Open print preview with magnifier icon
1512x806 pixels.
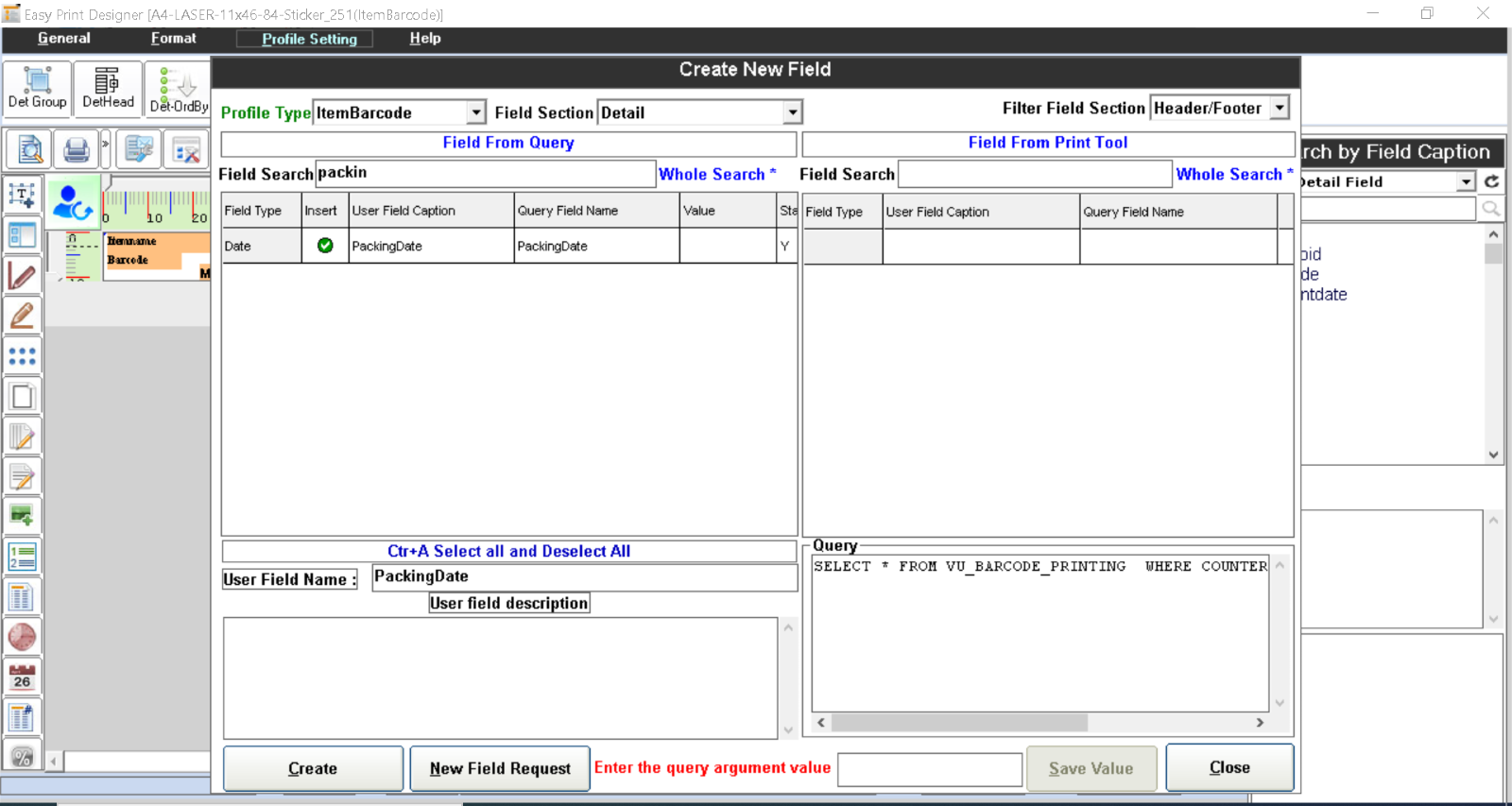(30, 149)
